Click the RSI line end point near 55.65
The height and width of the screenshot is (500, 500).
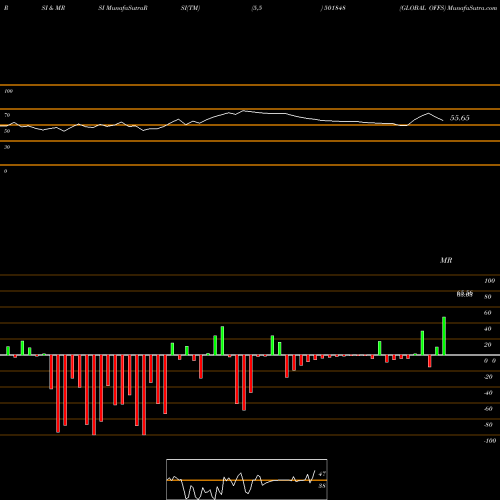[443, 120]
